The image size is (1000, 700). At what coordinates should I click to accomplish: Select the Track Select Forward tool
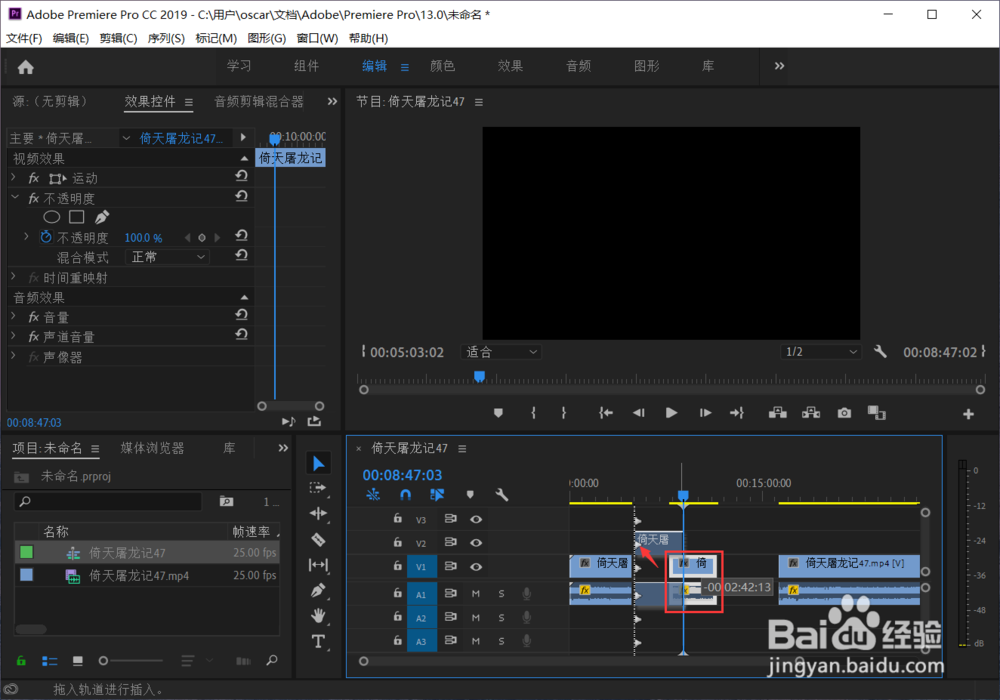318,488
